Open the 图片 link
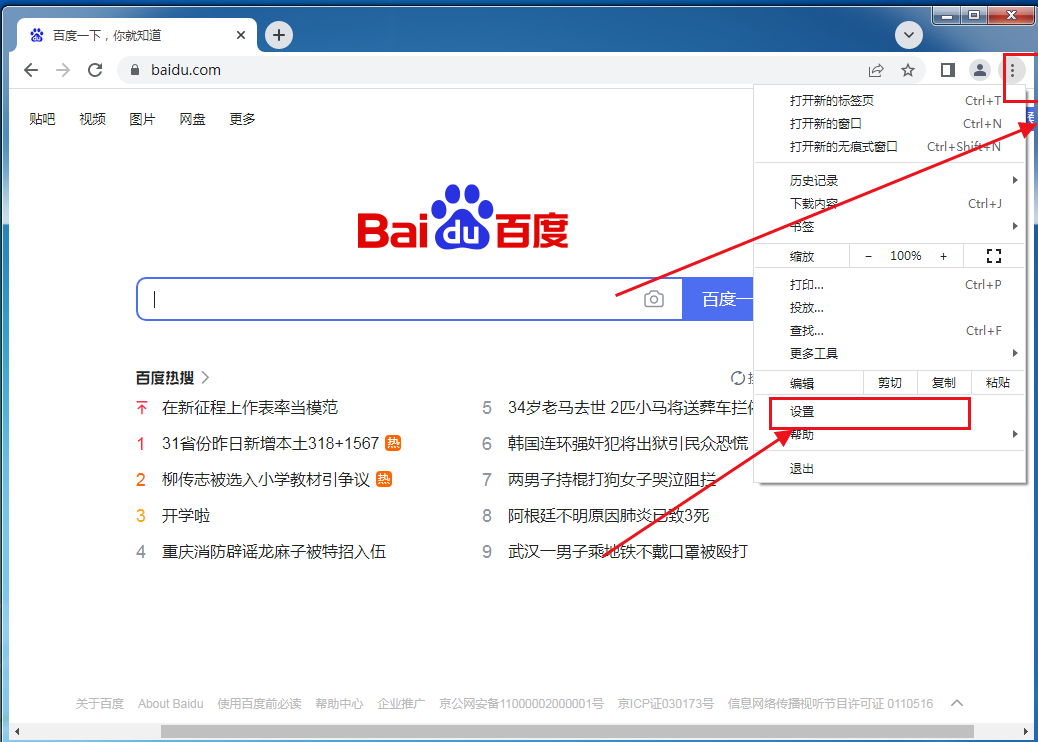The height and width of the screenshot is (742, 1038). point(142,119)
